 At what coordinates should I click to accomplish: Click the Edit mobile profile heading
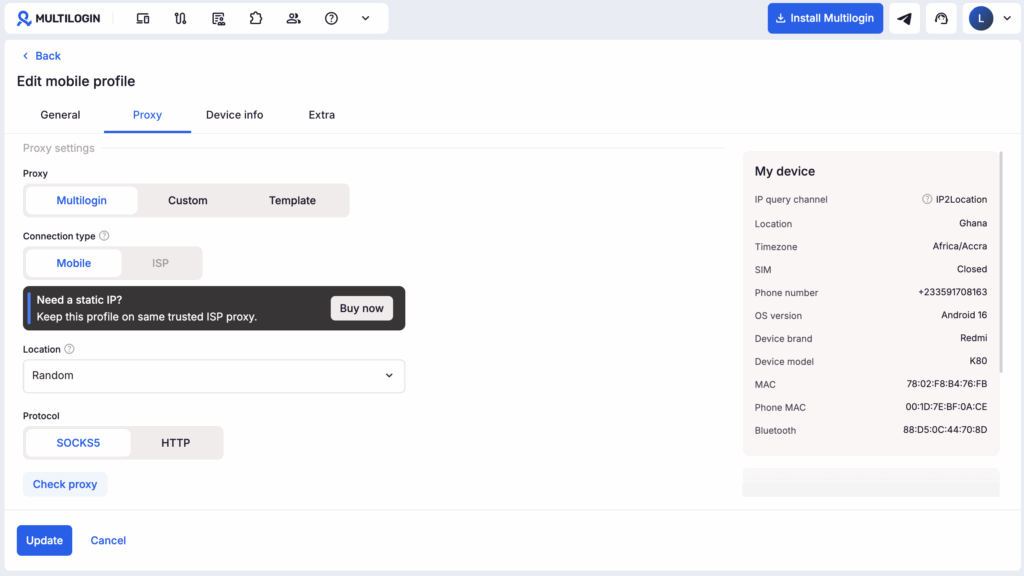coord(76,82)
